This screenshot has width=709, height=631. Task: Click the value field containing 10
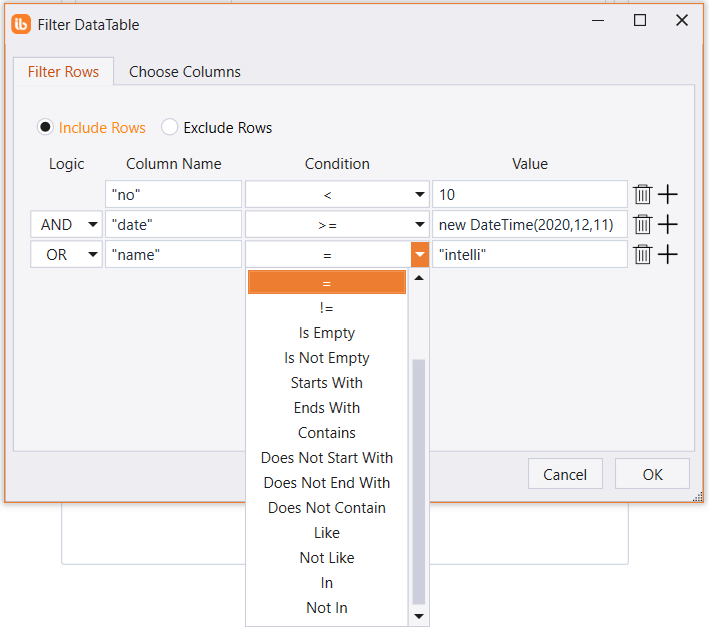pyautogui.click(x=529, y=195)
